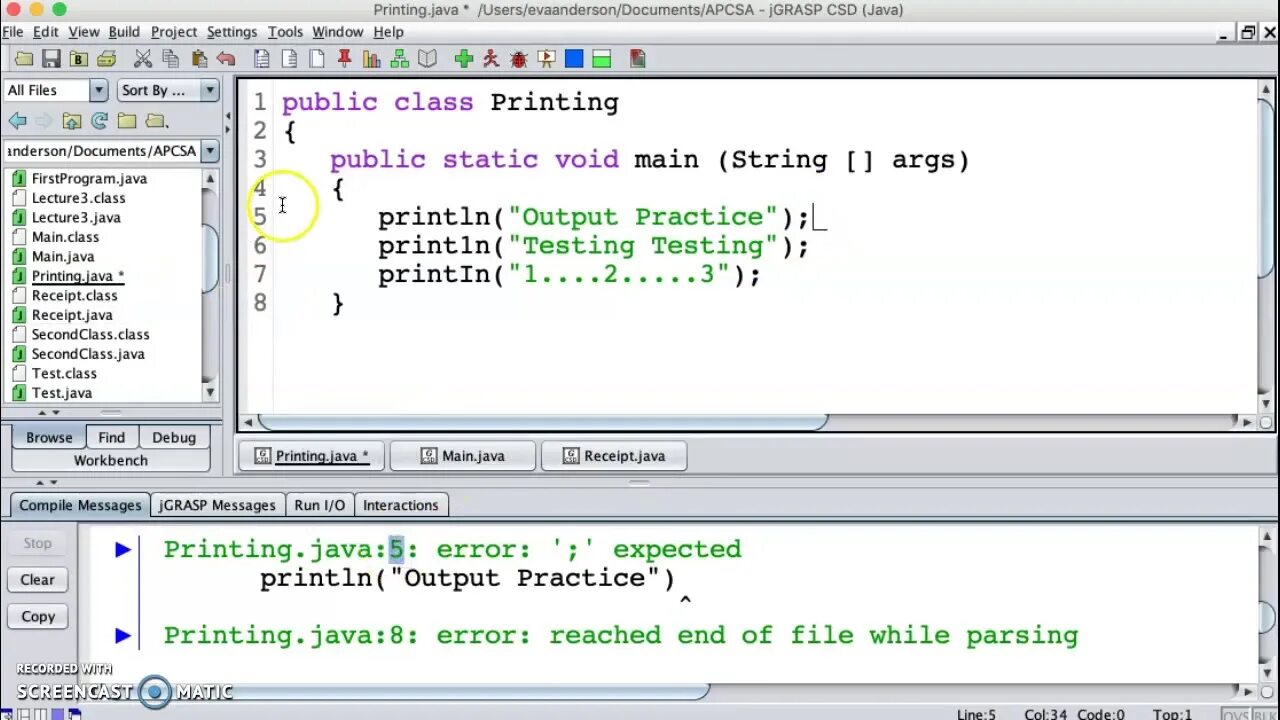Screen dimensions: 1280x720
Task: Select Lecture3.java in file list
Action: [76, 217]
